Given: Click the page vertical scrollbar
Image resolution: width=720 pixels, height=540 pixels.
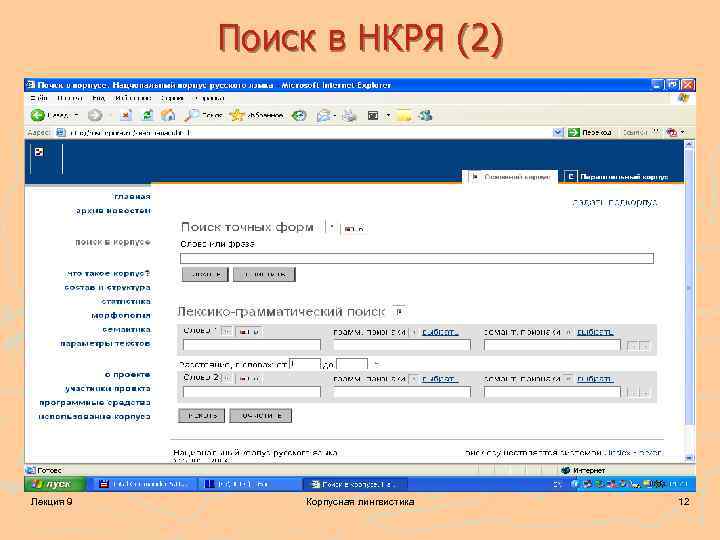Looking at the screenshot, I should coord(689,301).
